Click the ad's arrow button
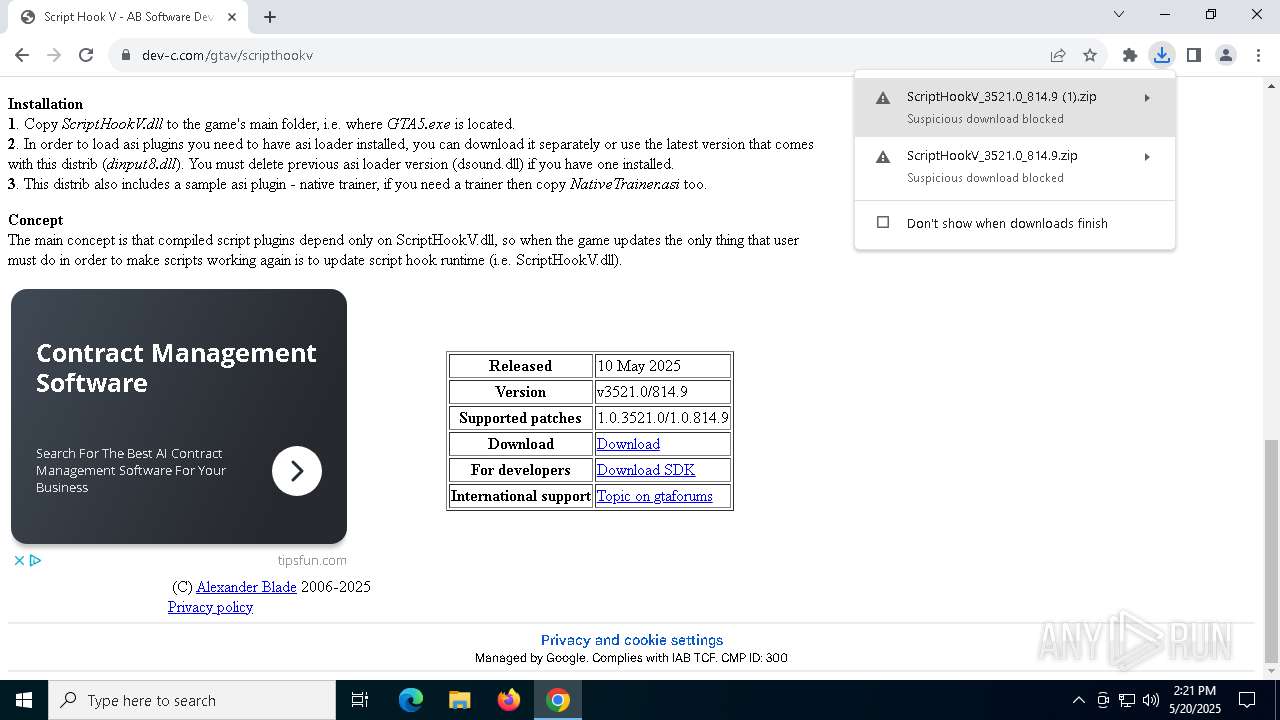 [x=297, y=471]
